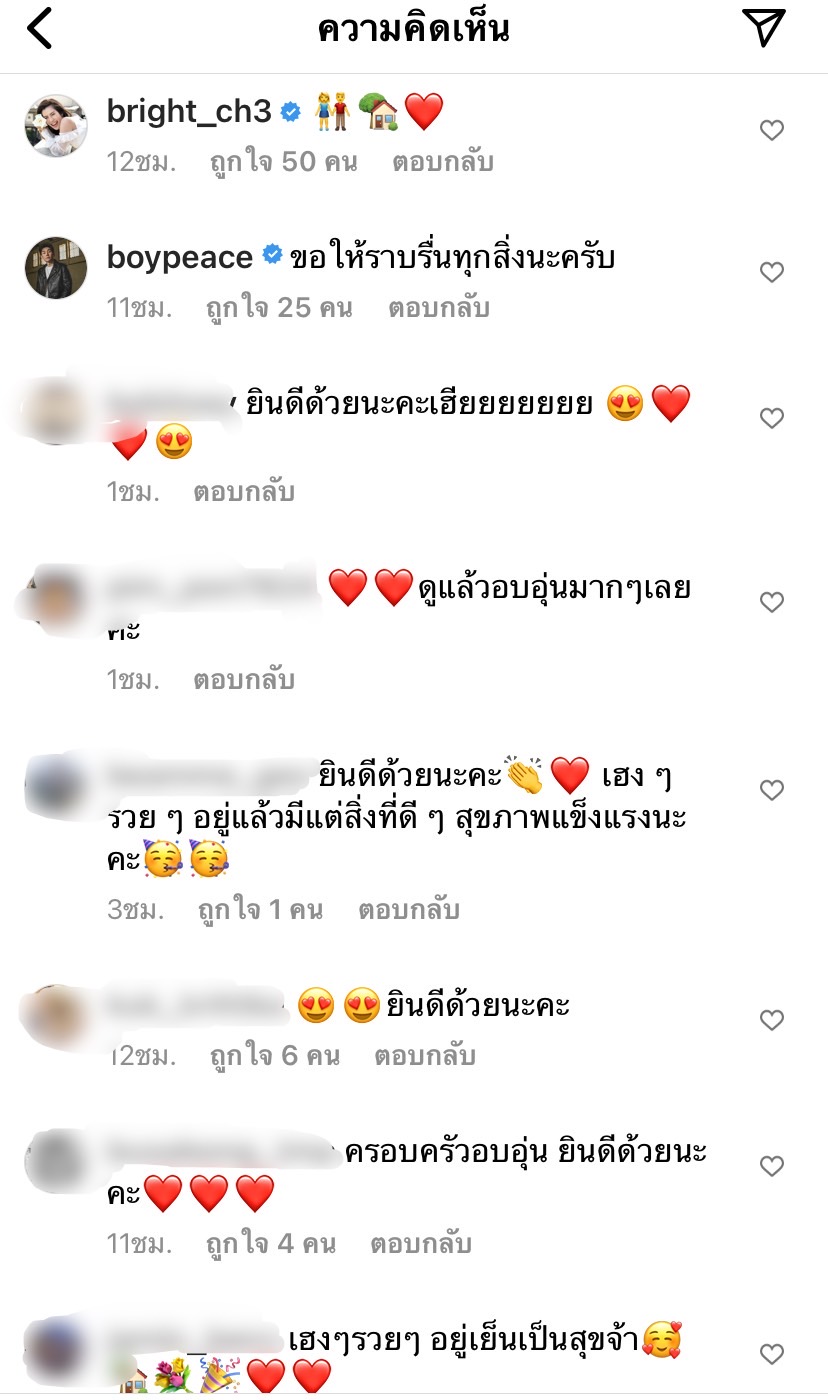Tap heart beside 'ยินดีด้วยนะคะเฮียยยยยยย' comment
This screenshot has width=828, height=1400.
[x=772, y=418]
